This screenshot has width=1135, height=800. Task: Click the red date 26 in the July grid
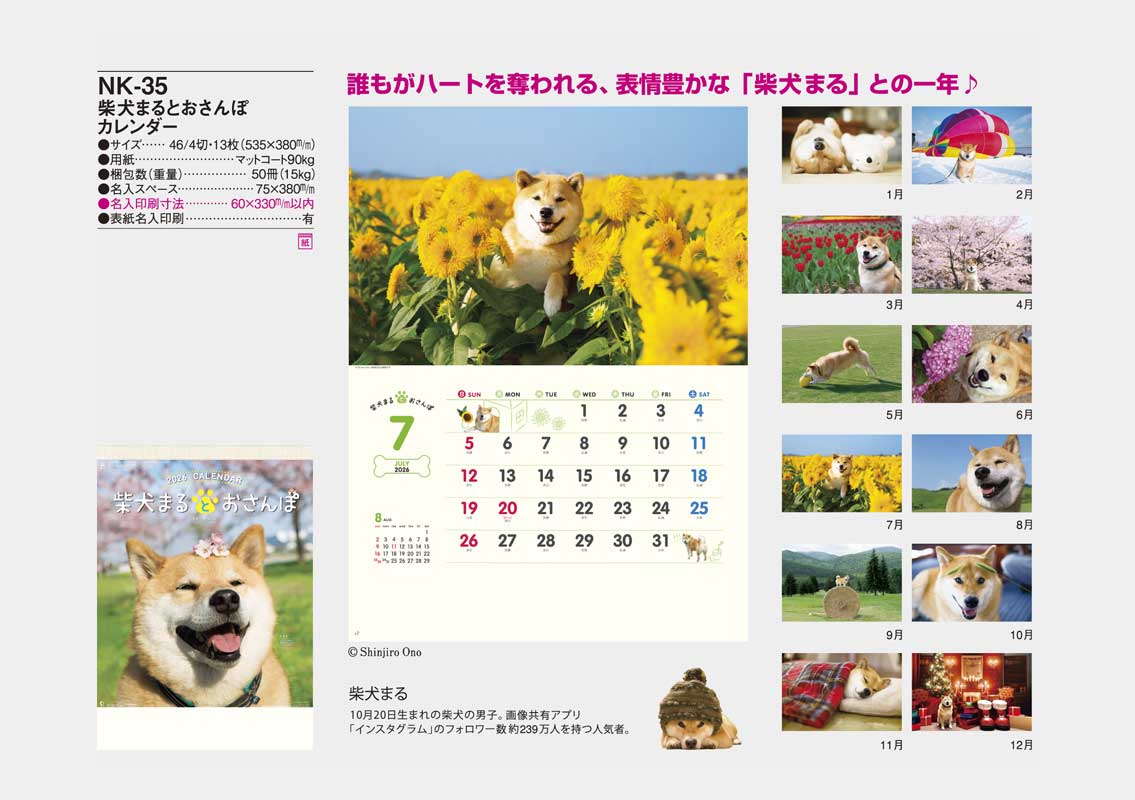469,541
